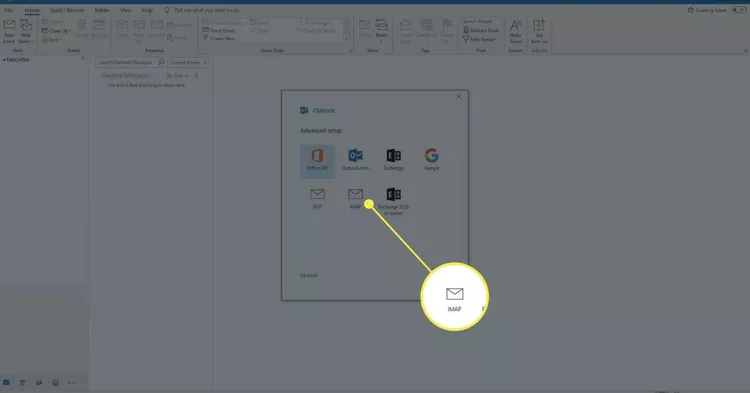Open the Clean Up dropdown

tap(56, 31)
